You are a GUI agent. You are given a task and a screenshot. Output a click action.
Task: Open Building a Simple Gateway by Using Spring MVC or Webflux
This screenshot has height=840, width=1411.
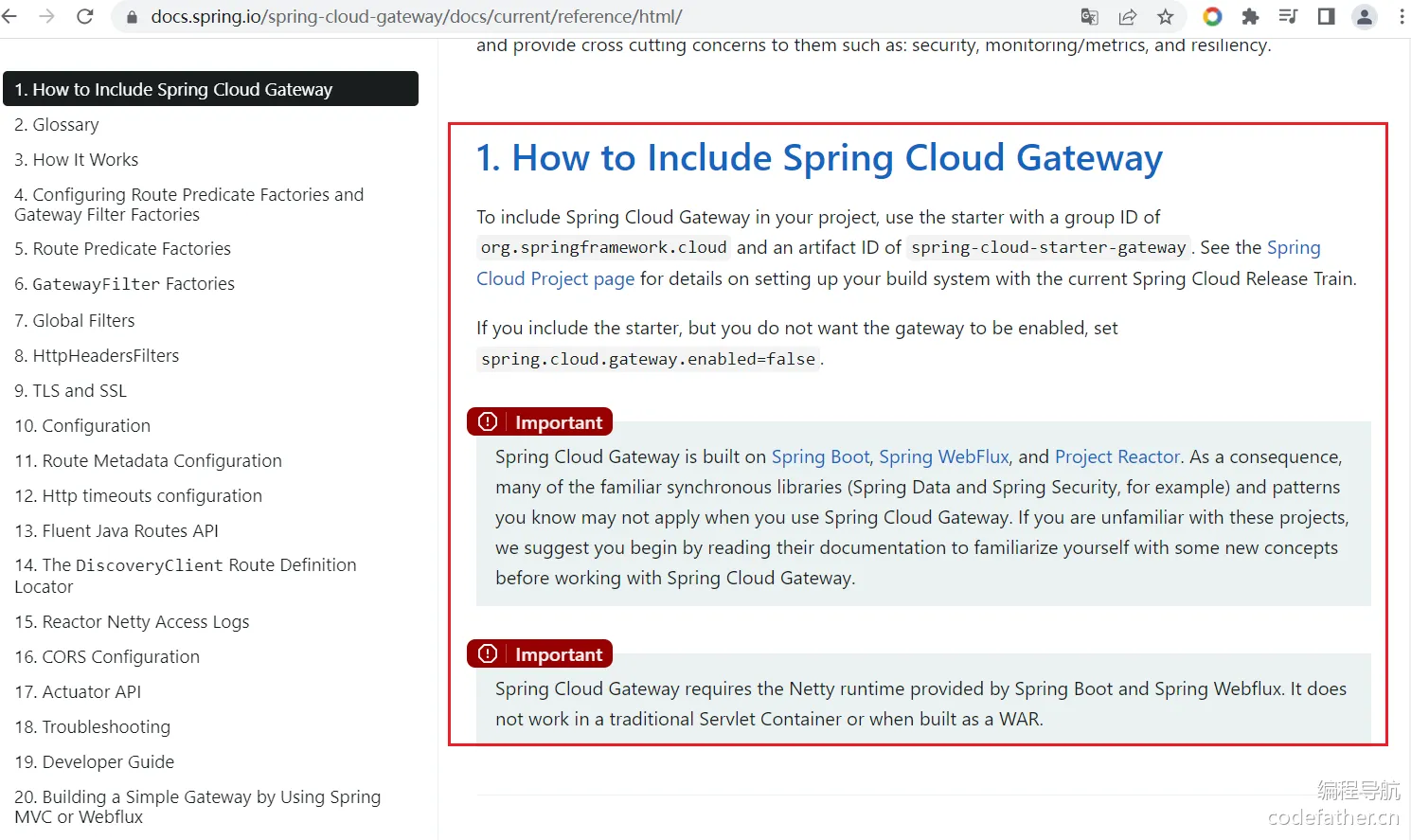point(198,807)
